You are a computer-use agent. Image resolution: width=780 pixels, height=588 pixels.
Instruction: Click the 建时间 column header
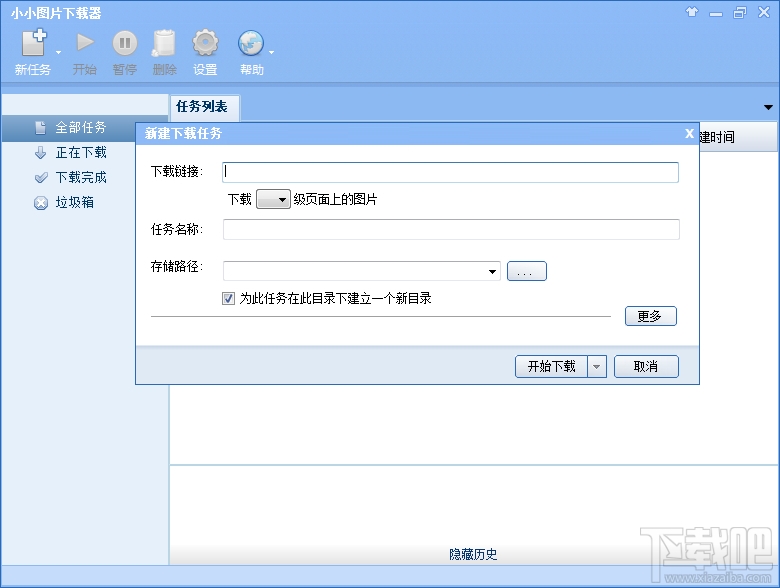click(738, 137)
